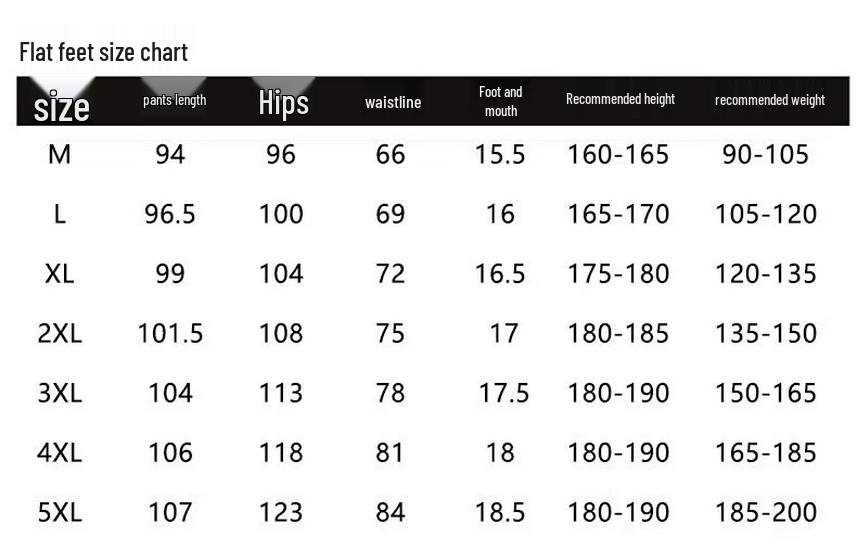The width and height of the screenshot is (857, 550).
Task: Click recommended height 175-180
Action: click(618, 273)
